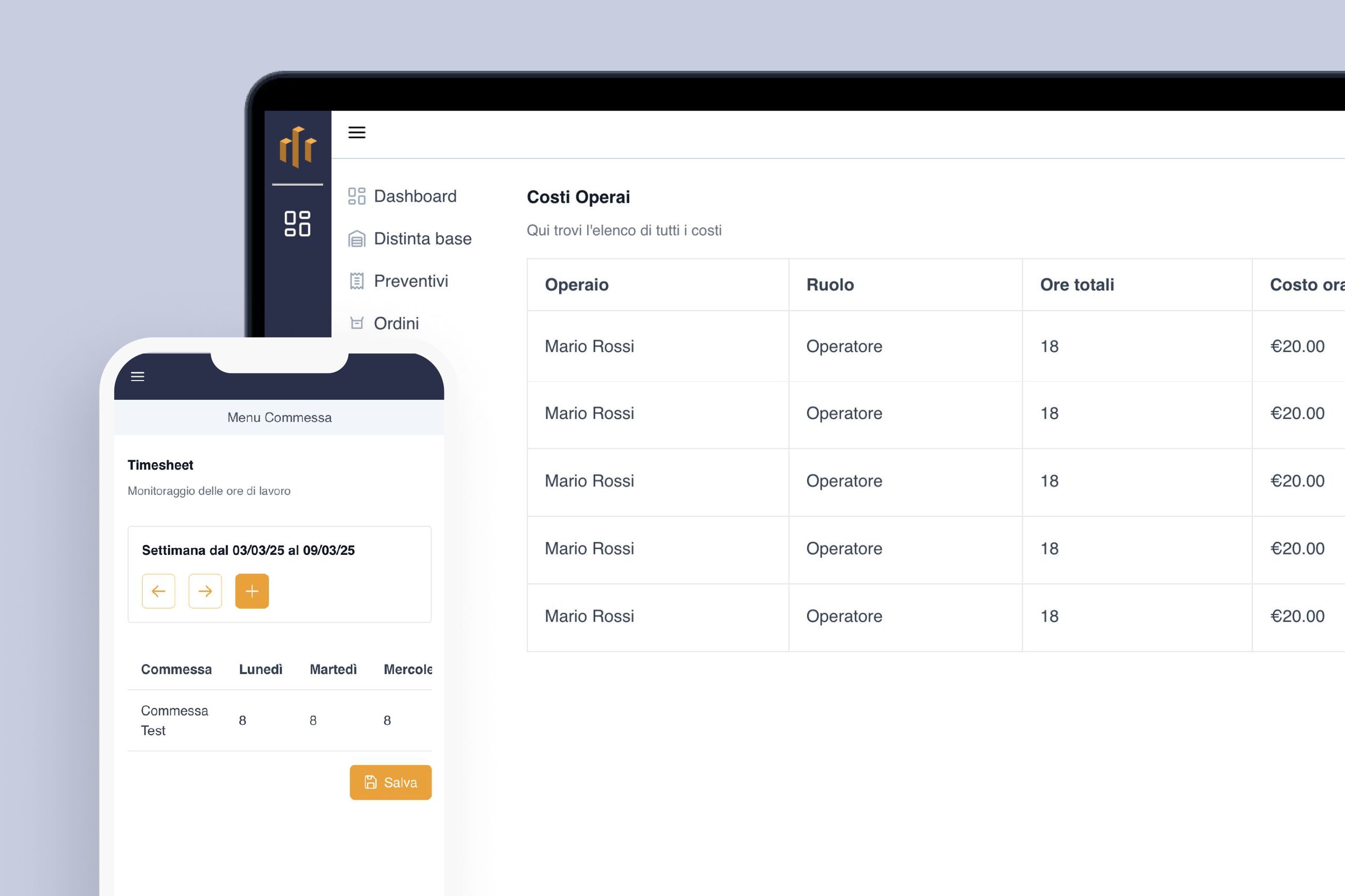
Task: Add a timesheet entry with the plus button
Action: tap(252, 591)
